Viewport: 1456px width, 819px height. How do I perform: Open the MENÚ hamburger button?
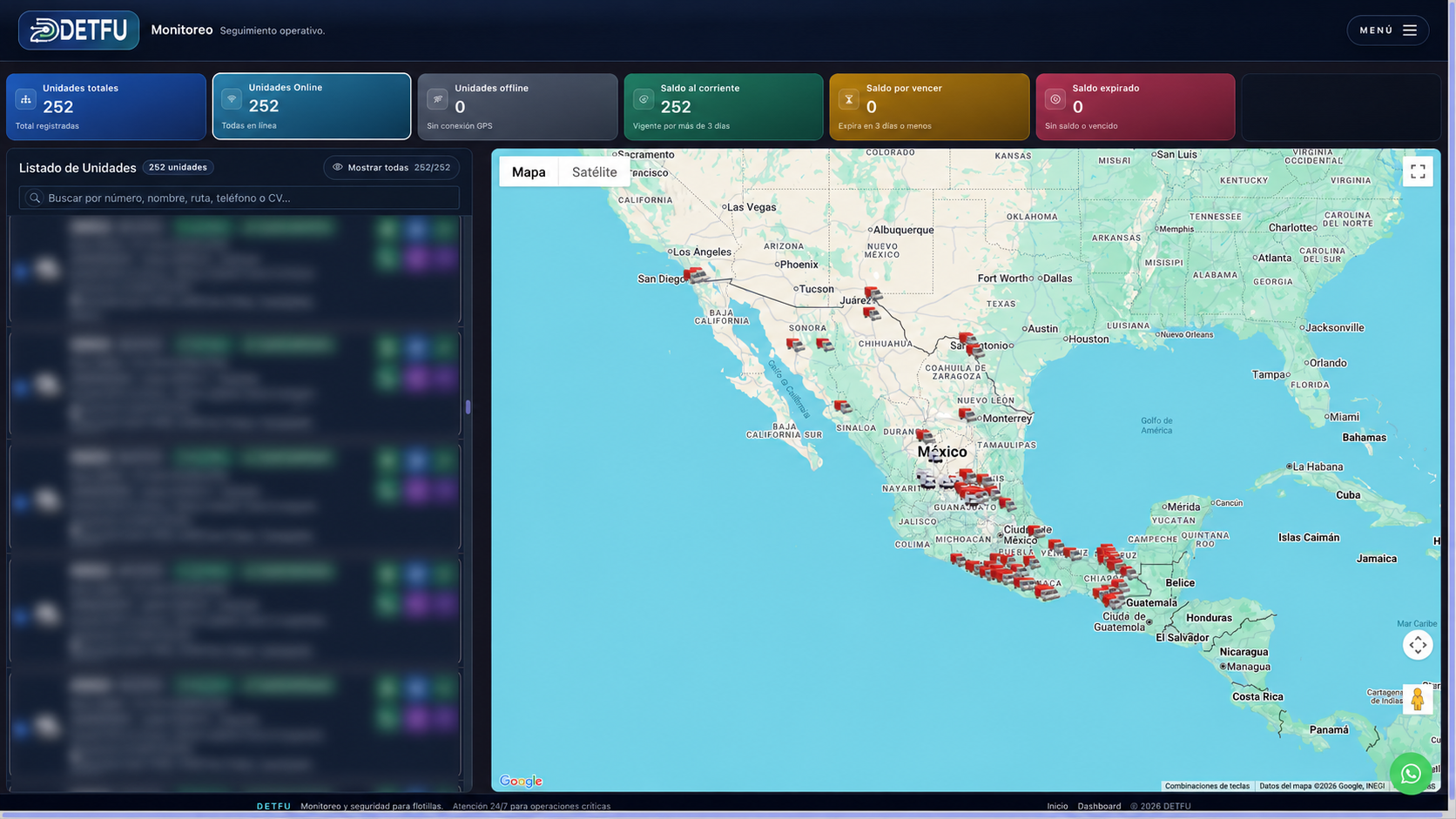click(1388, 30)
